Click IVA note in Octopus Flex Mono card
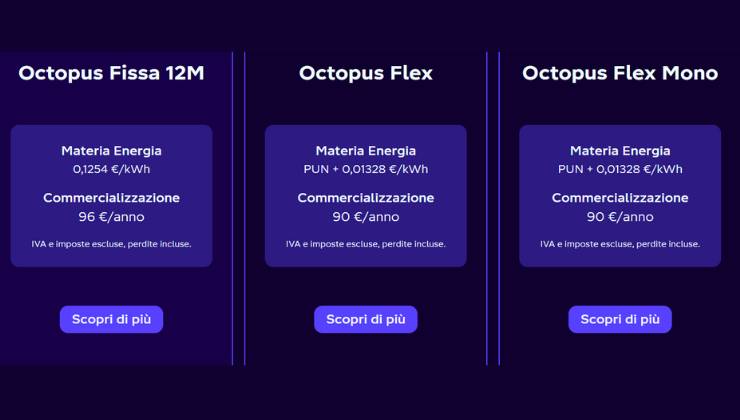Image resolution: width=740 pixels, height=420 pixels. (620, 244)
